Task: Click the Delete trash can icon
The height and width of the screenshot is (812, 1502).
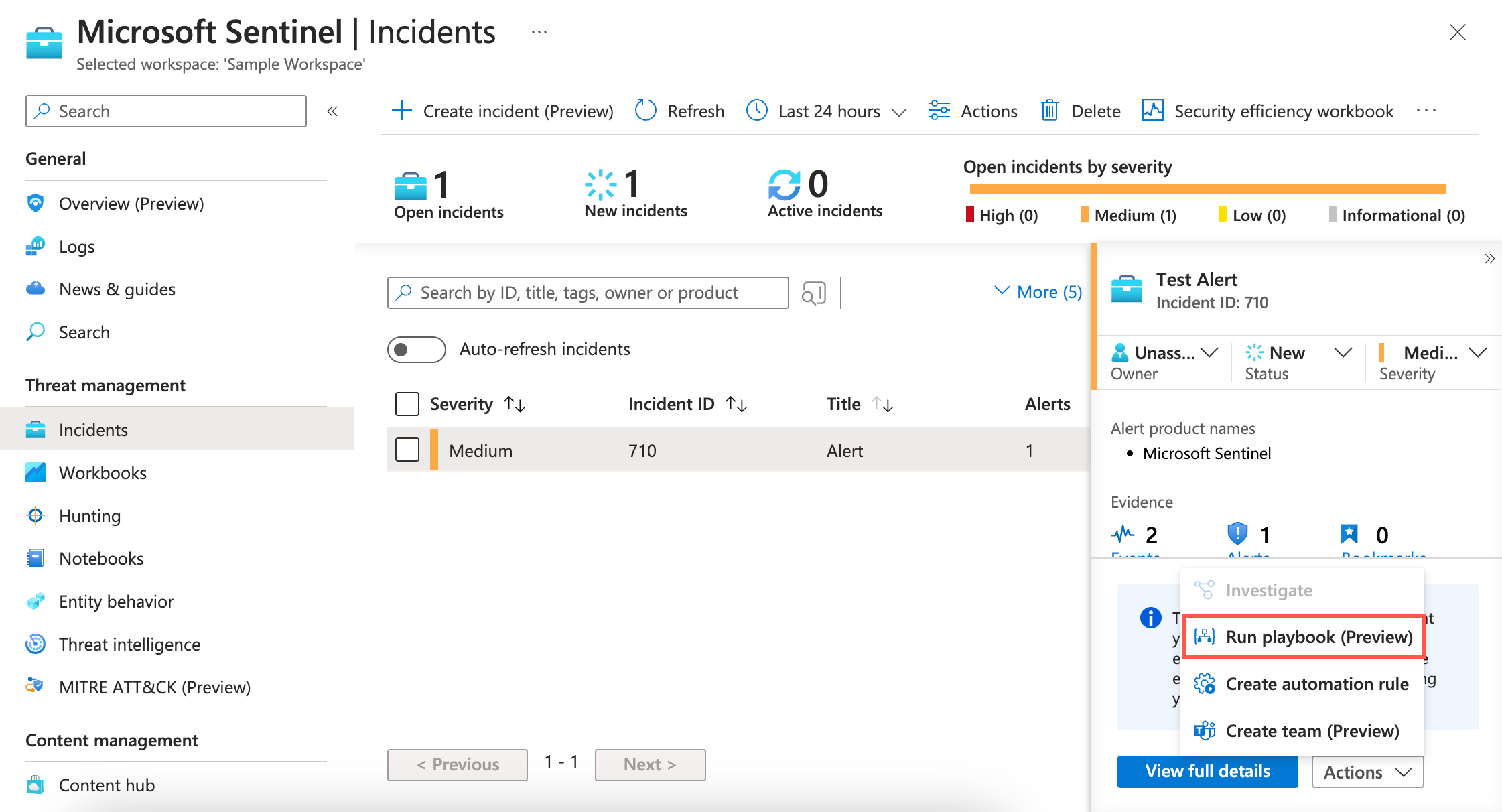Action: coord(1049,111)
